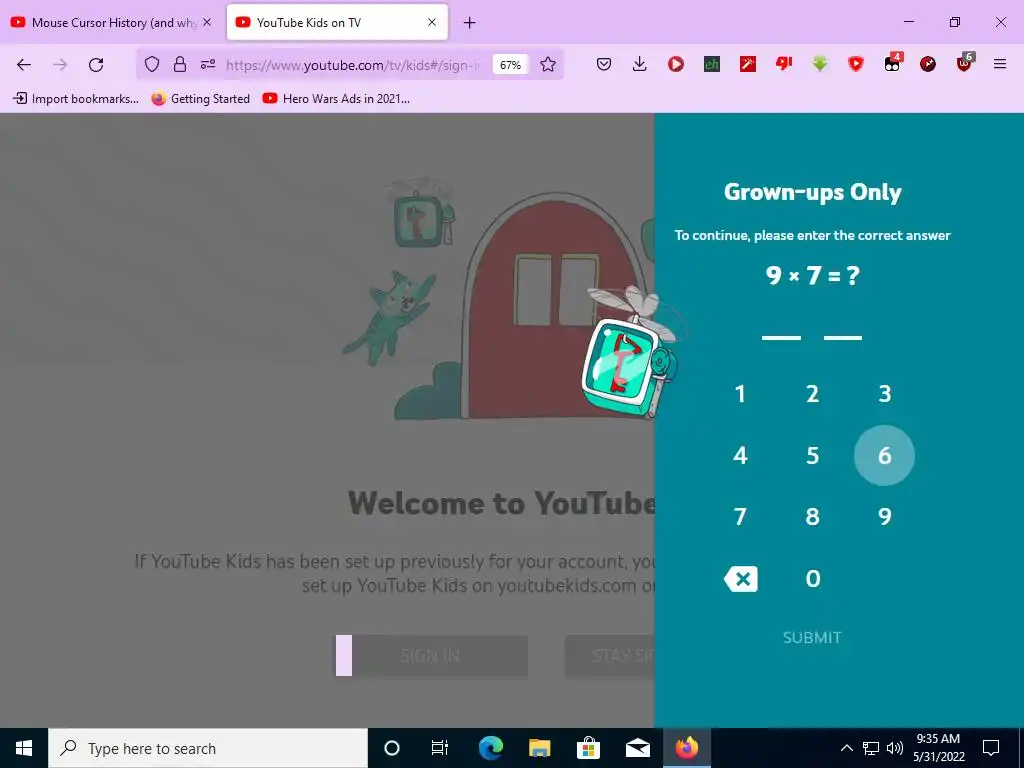Click the 67% zoom level indicator
This screenshot has height=768, width=1024.
[510, 65]
